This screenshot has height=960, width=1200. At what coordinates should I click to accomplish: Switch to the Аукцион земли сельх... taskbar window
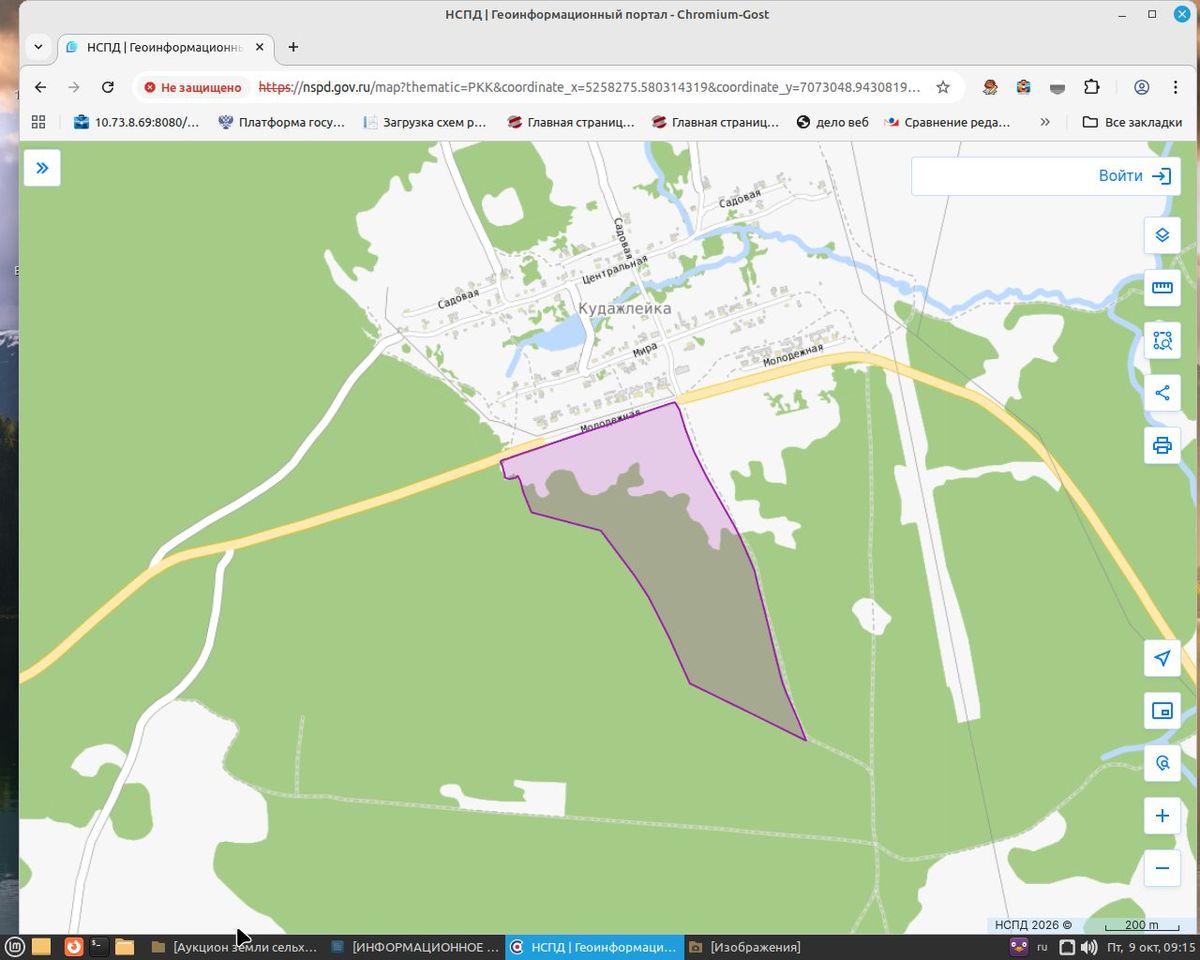[234, 947]
